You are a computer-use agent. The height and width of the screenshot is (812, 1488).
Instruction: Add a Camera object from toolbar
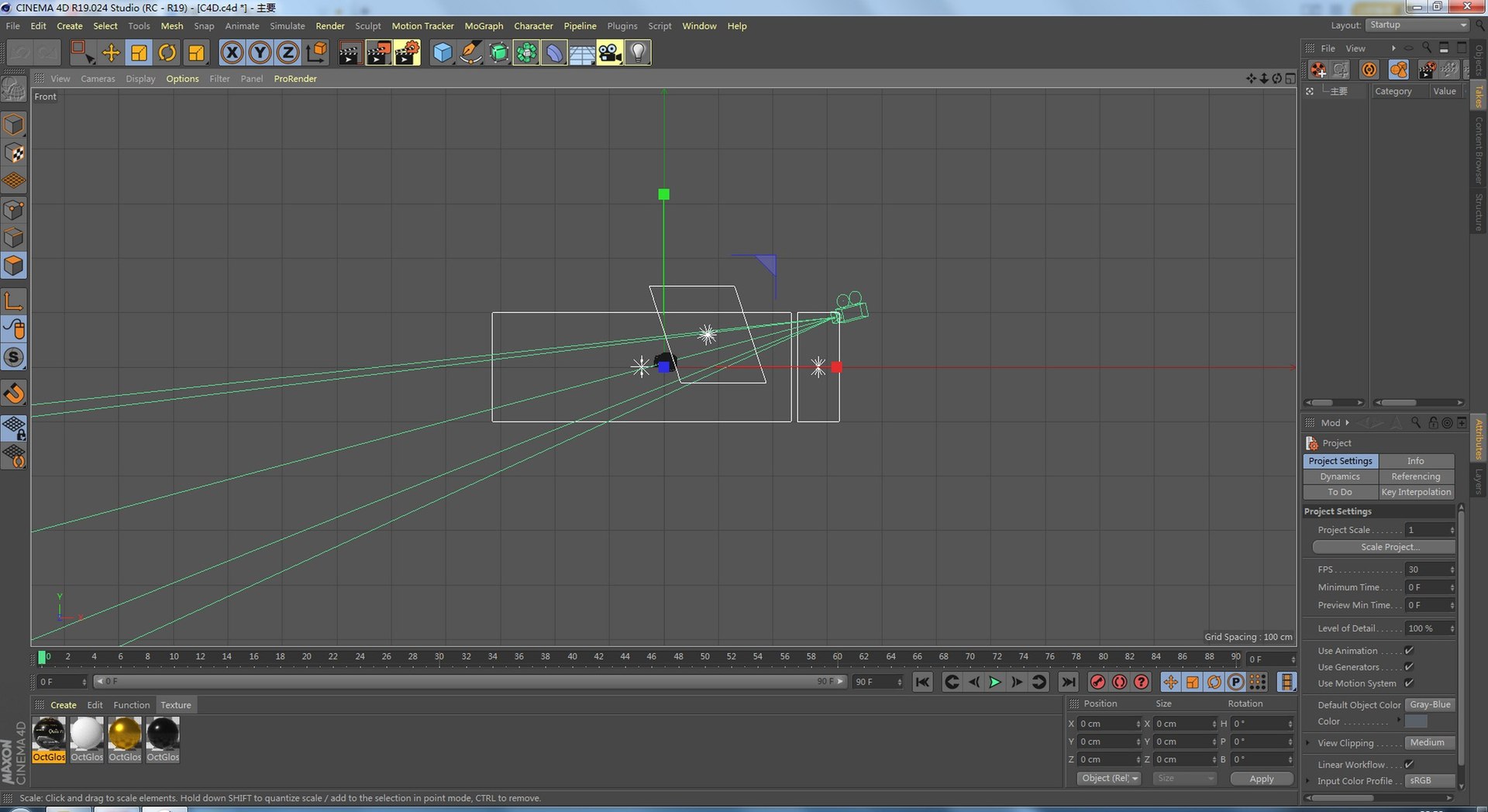click(x=610, y=53)
